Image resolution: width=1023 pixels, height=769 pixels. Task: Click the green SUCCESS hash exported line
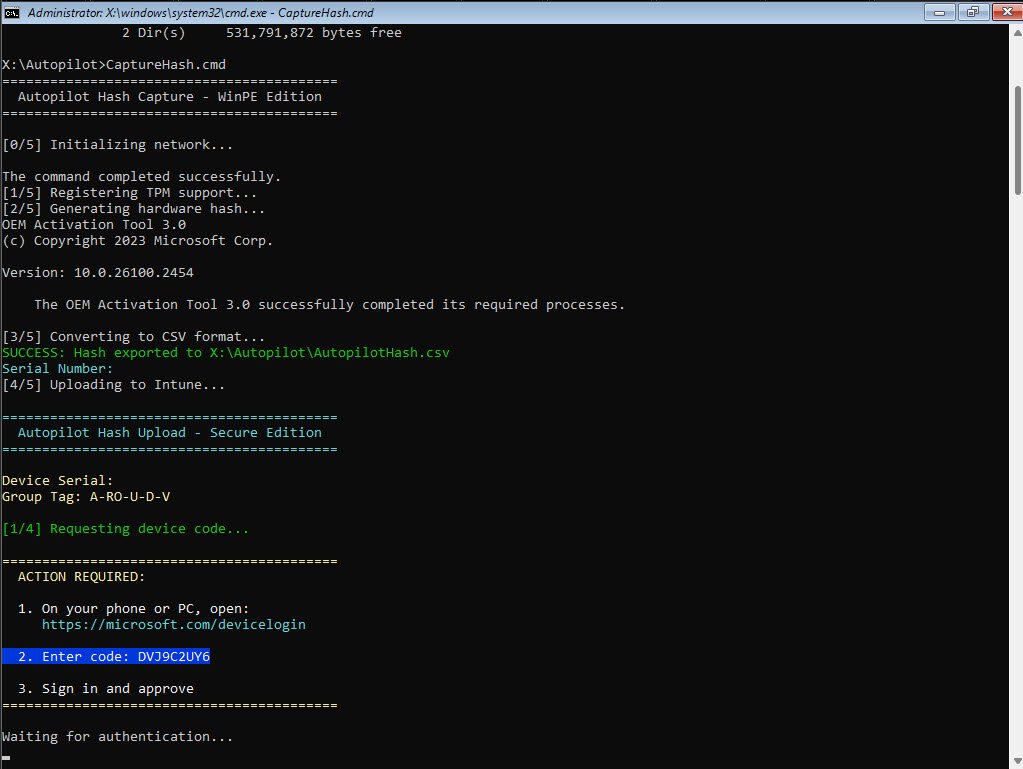click(x=226, y=353)
